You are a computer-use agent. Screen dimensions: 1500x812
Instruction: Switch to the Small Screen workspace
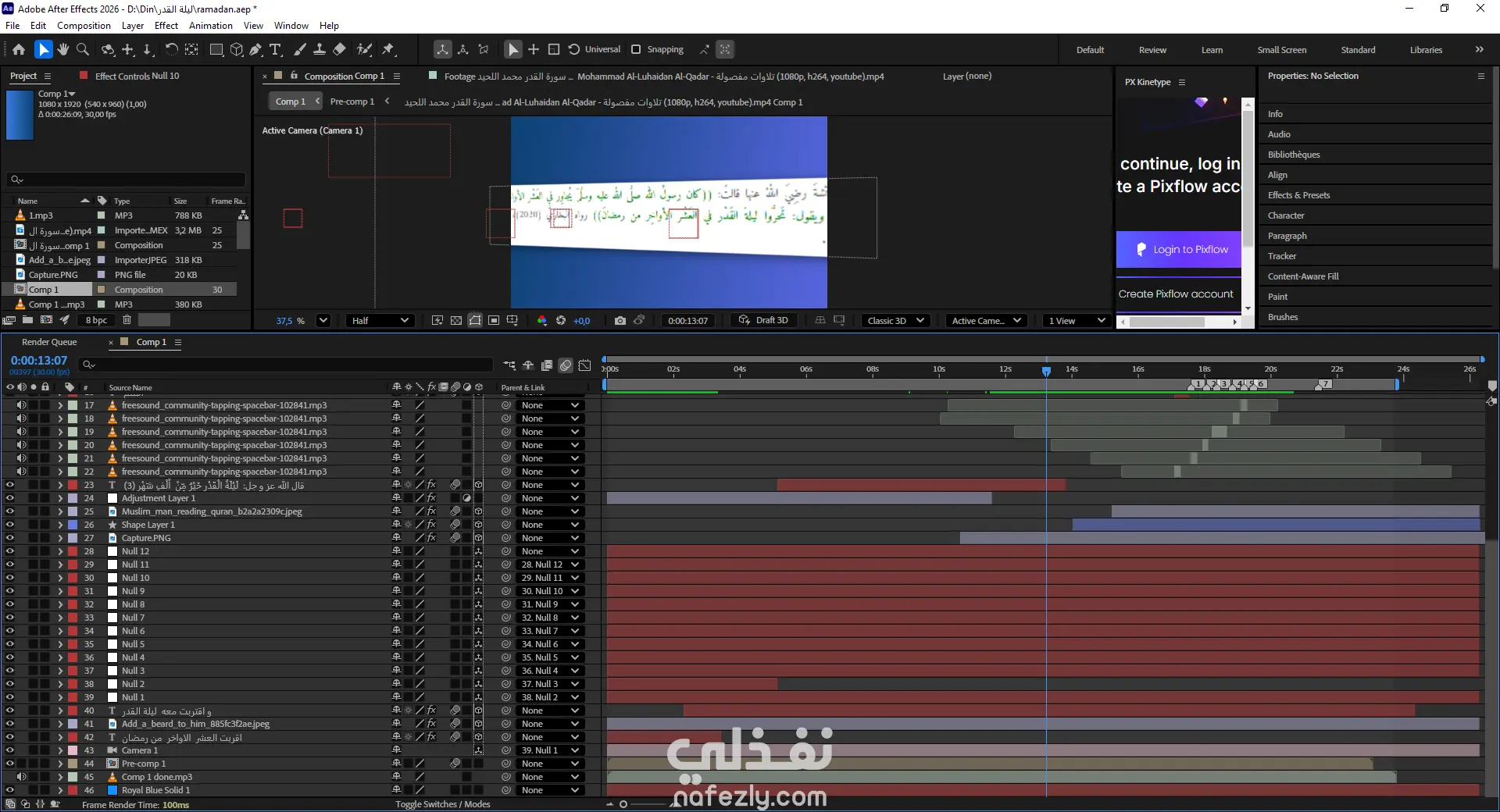coord(1281,50)
